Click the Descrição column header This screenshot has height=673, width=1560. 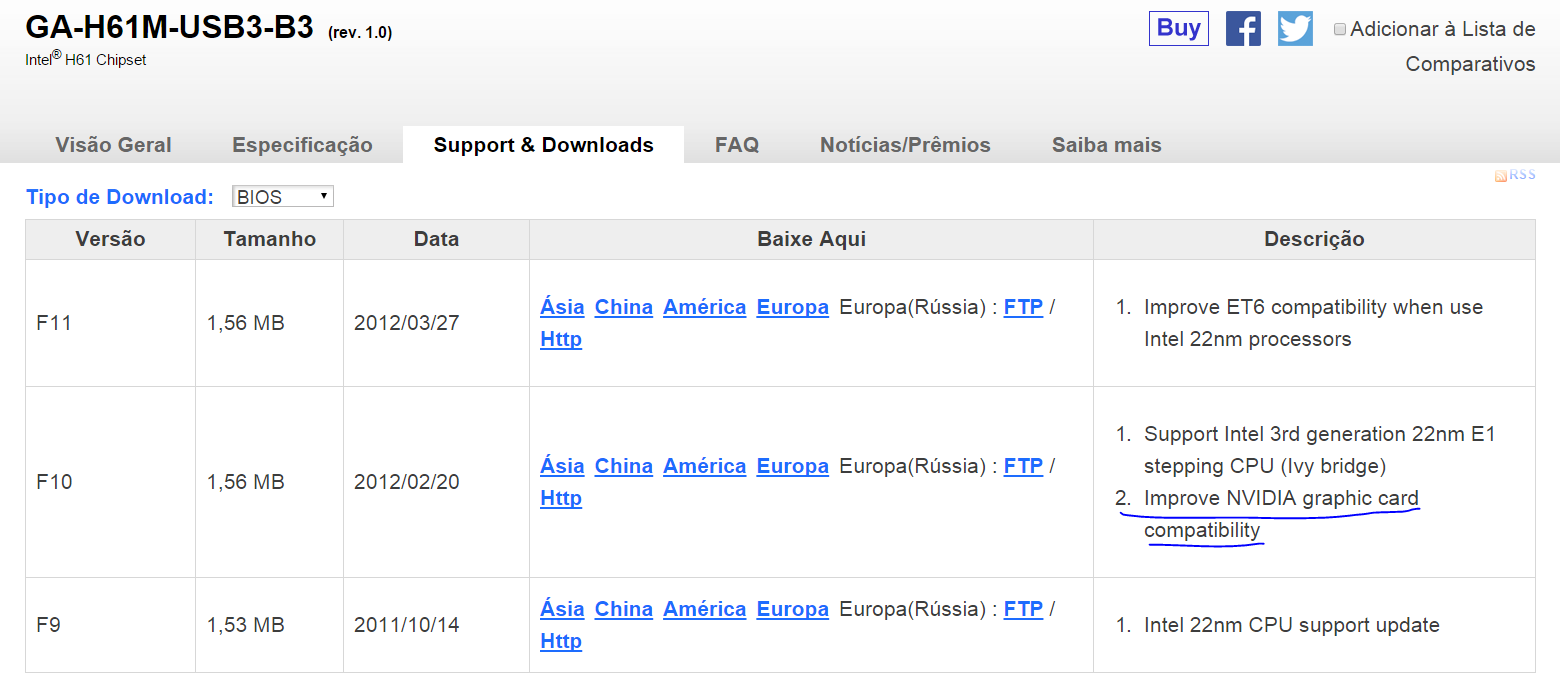1314,239
